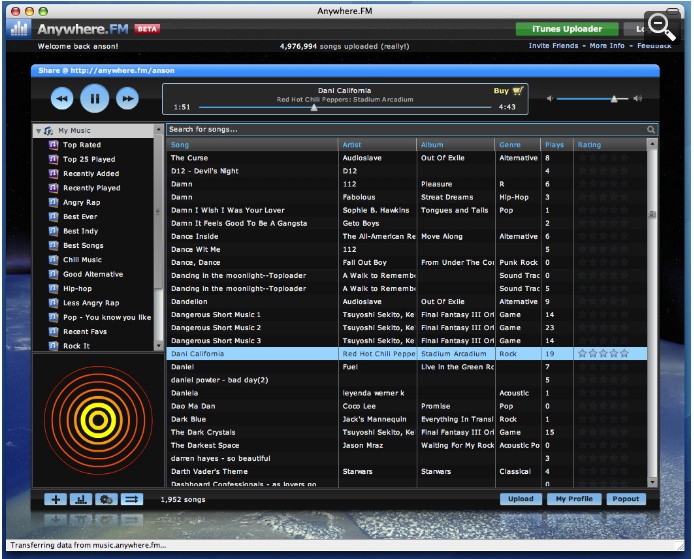Select song The Curse by Audioslave

407,158
